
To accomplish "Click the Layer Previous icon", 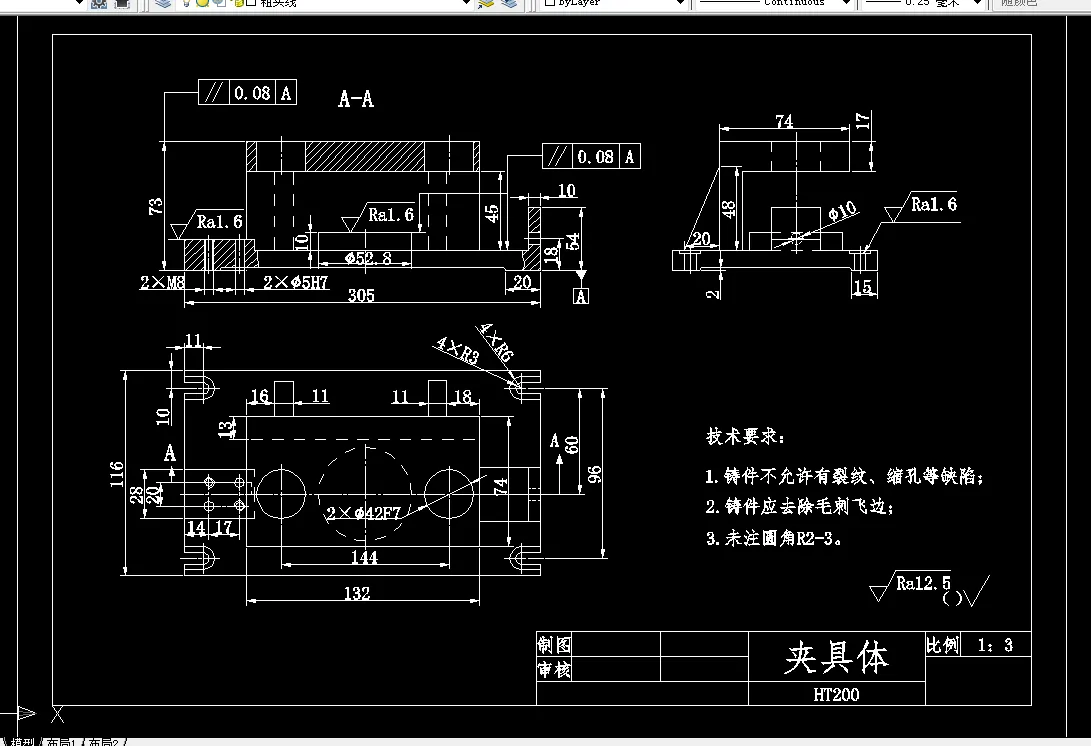I will click(x=508, y=5).
